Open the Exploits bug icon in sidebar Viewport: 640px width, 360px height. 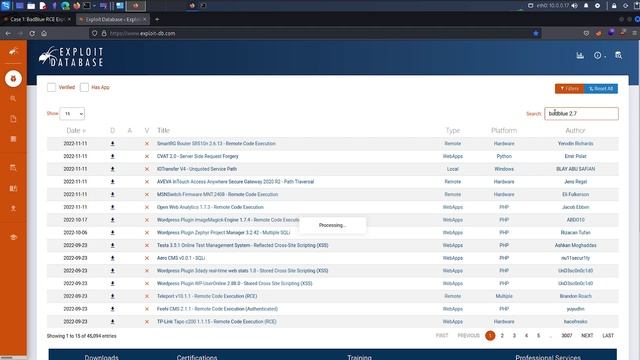(13, 78)
